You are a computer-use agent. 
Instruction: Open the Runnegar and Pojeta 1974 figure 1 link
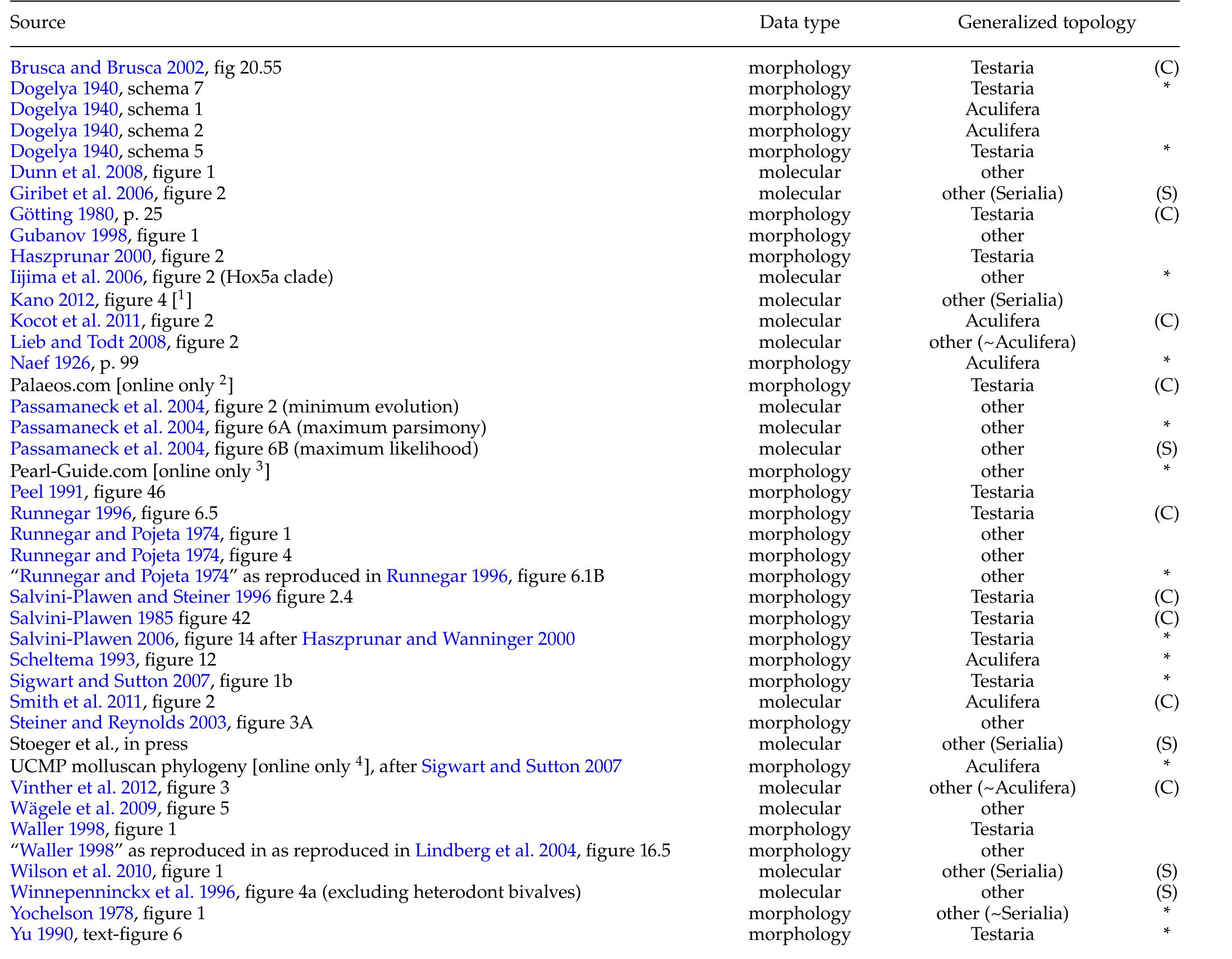[x=113, y=533]
